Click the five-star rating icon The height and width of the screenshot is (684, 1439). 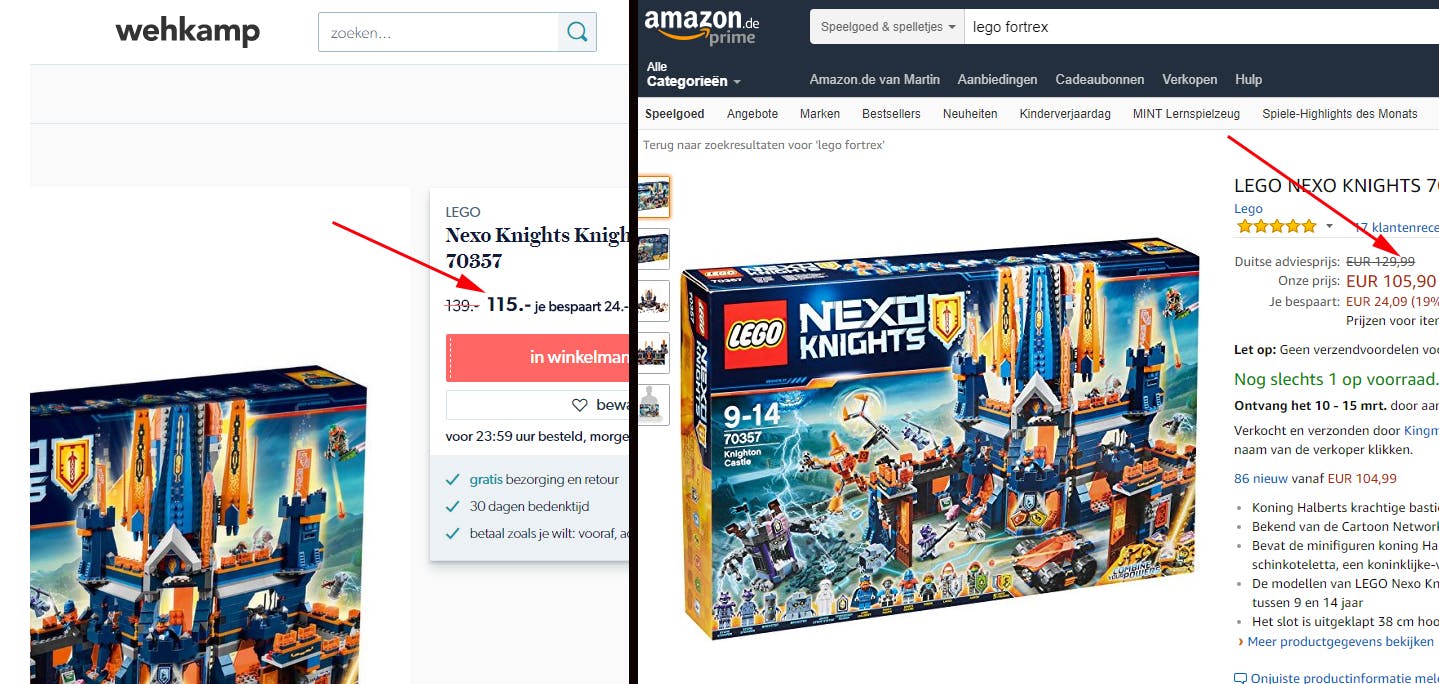(1276, 227)
